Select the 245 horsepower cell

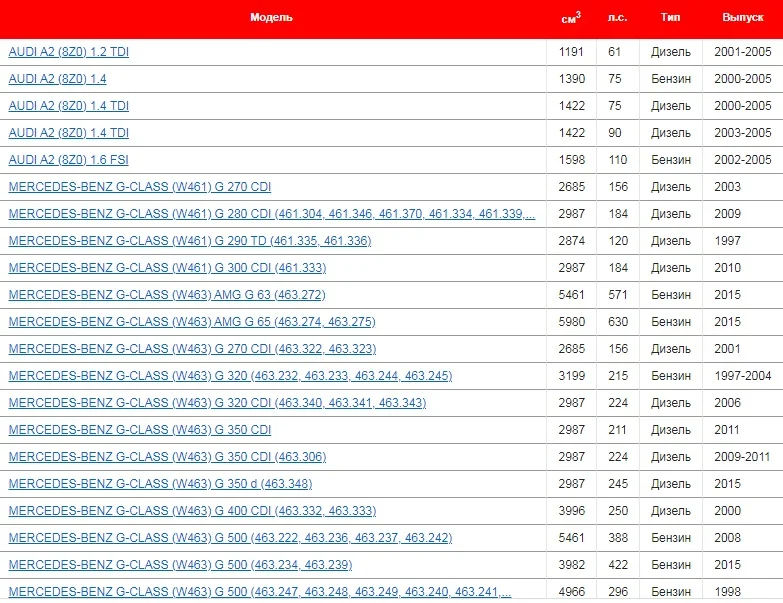coord(618,483)
